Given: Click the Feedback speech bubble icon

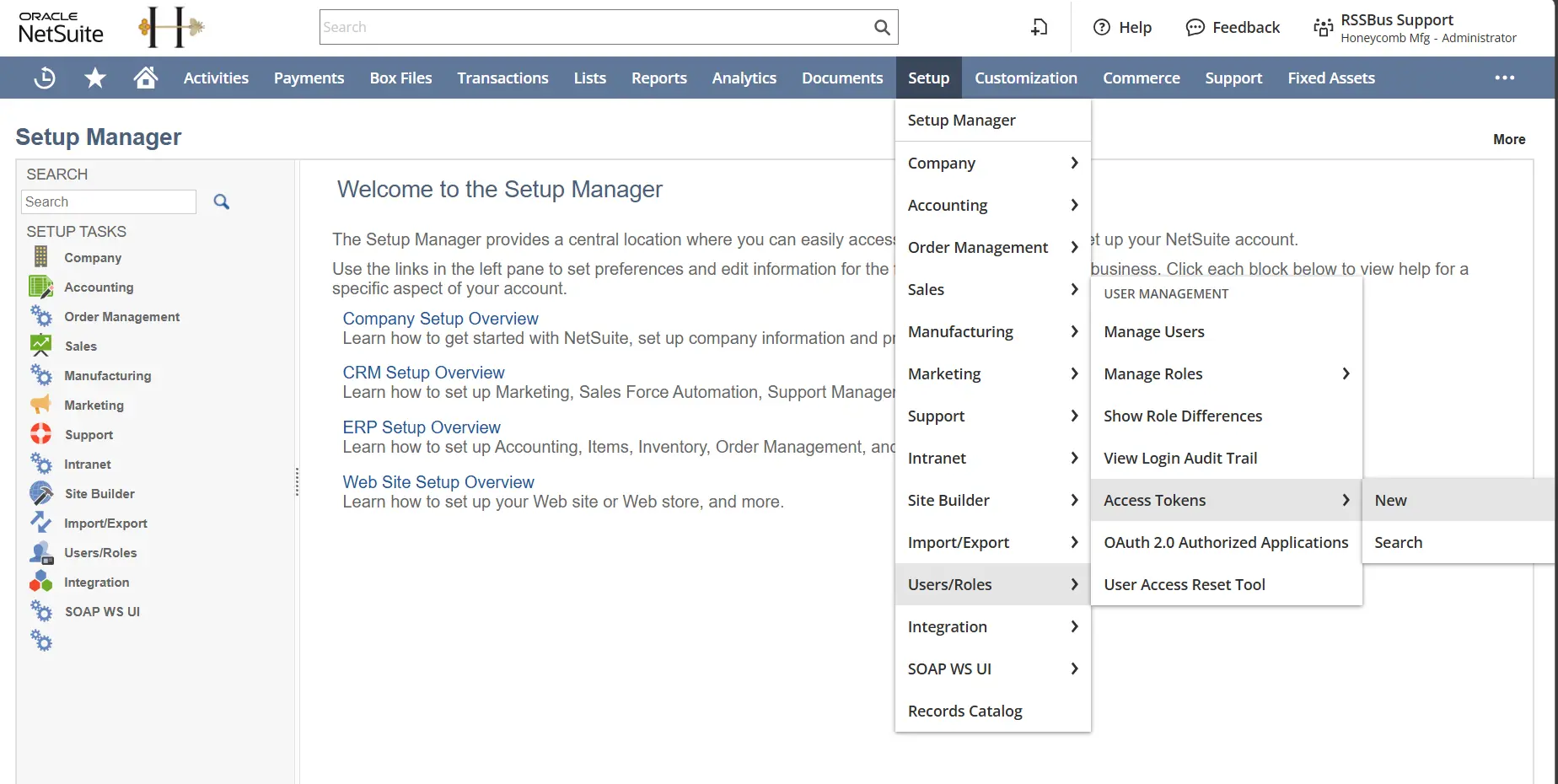Looking at the screenshot, I should coord(1194,27).
